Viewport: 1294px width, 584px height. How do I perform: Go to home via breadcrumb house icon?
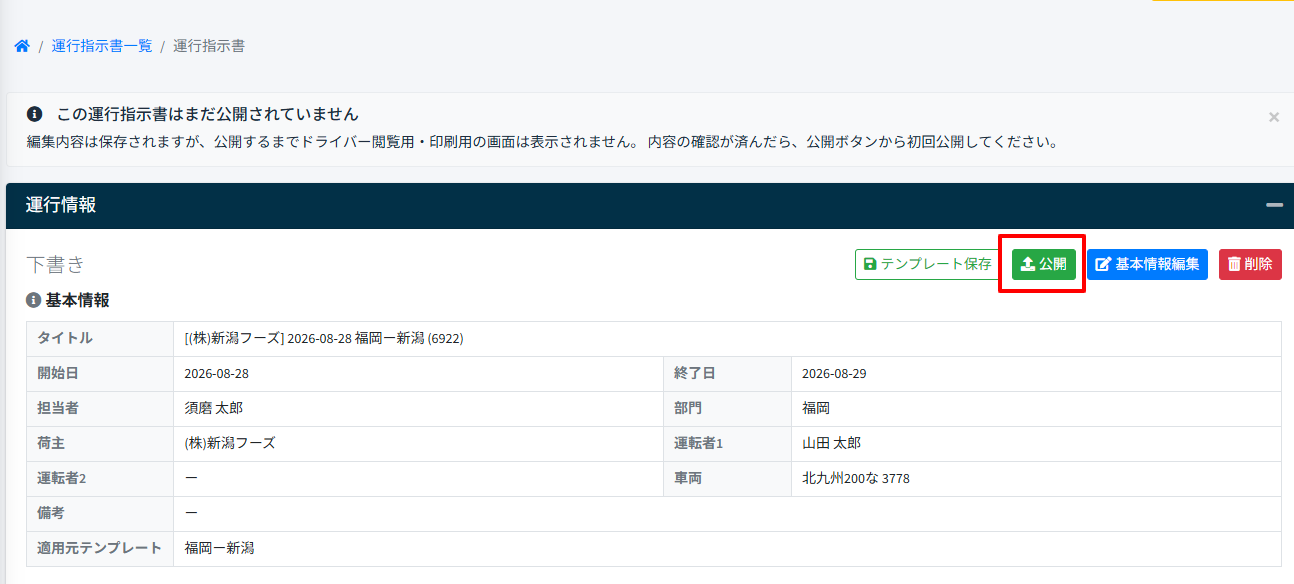pos(22,46)
